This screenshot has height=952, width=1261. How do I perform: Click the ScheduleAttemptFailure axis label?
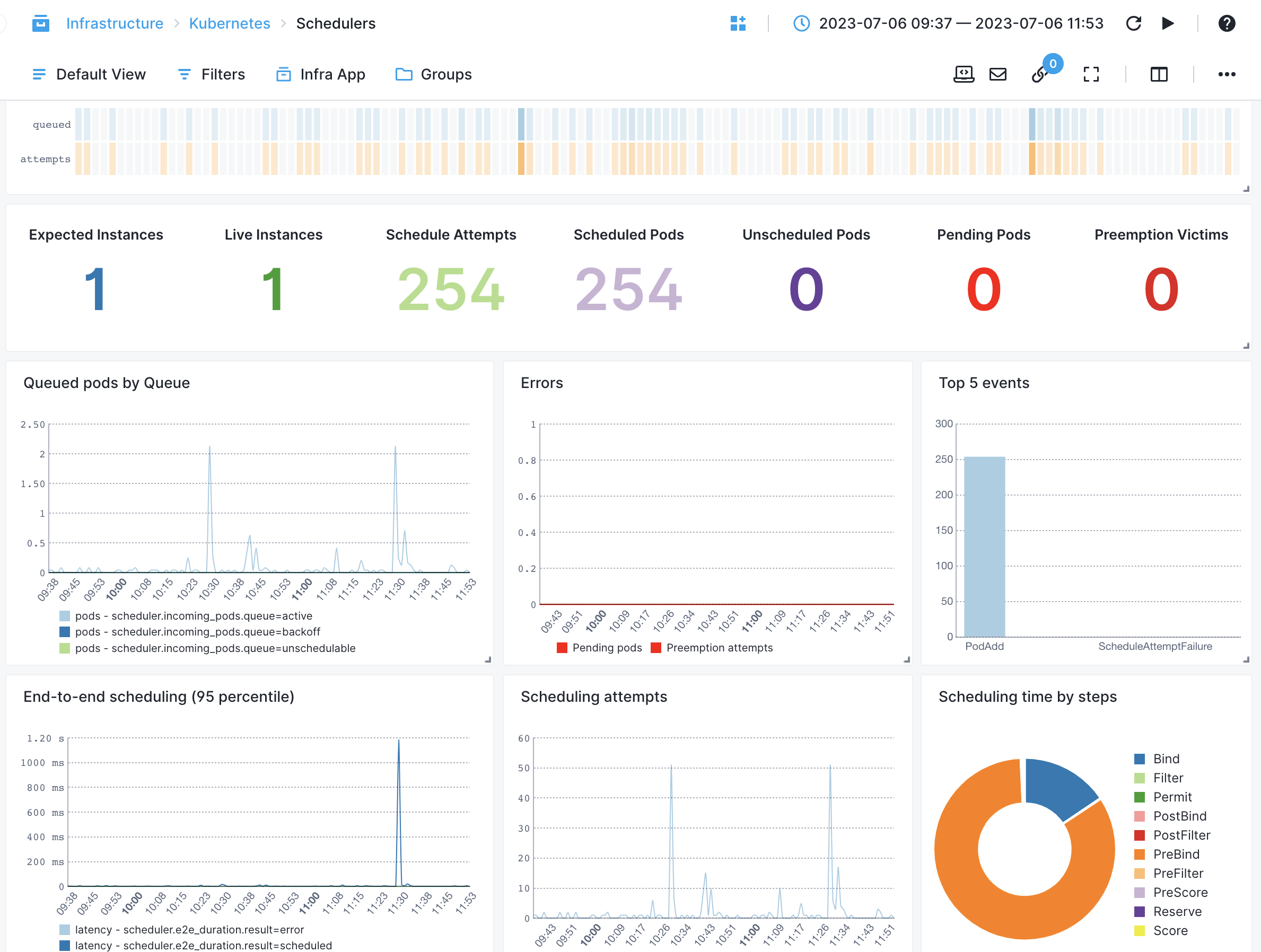point(1155,646)
